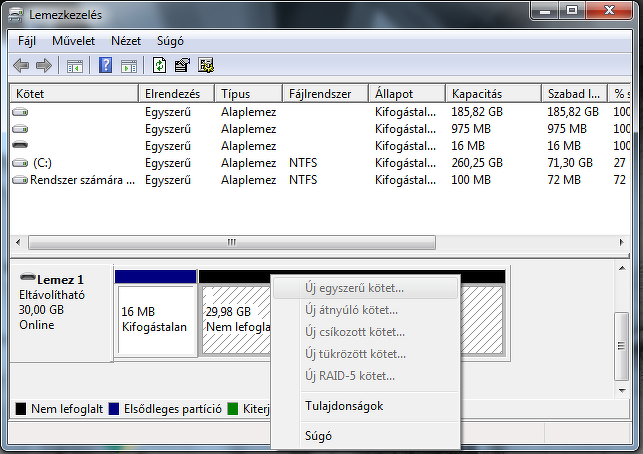643x454 pixels.
Task: Click the disk settings toolbar icon with gear
Action: click(x=206, y=65)
